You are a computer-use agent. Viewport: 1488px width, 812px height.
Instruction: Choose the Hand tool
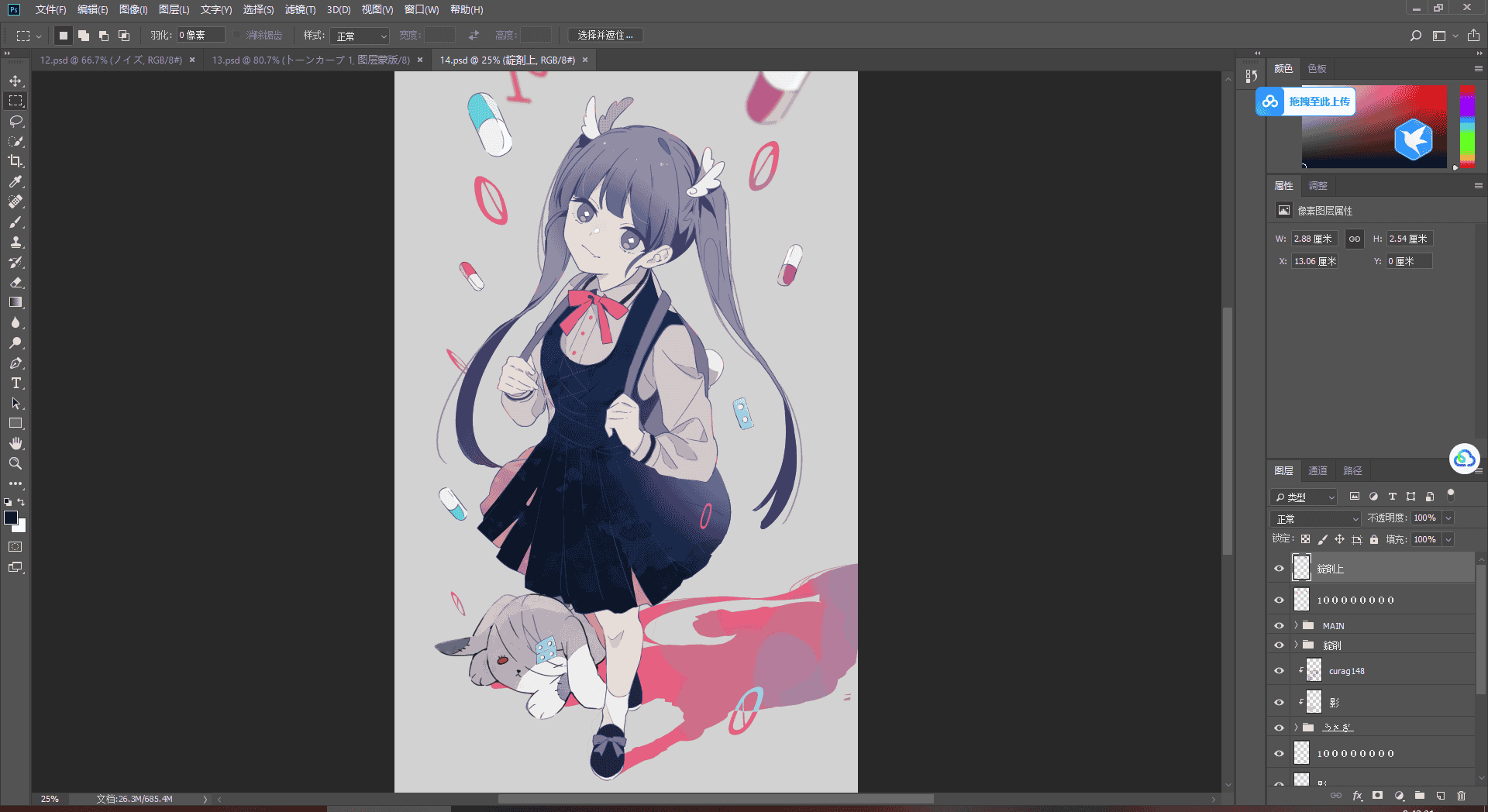(15, 443)
